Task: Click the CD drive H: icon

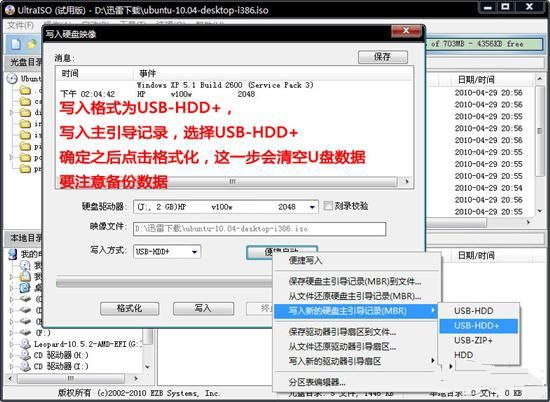Action: [25, 355]
